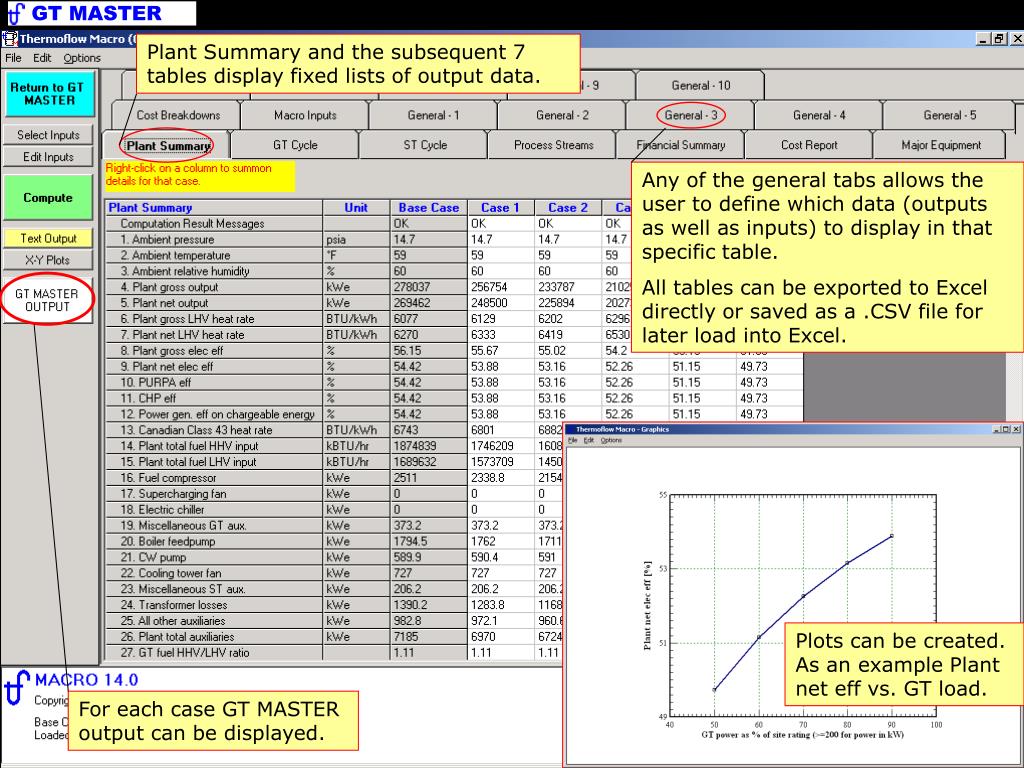Viewport: 1024px width, 768px height.
Task: Open the Process Streams tab
Action: click(x=554, y=145)
